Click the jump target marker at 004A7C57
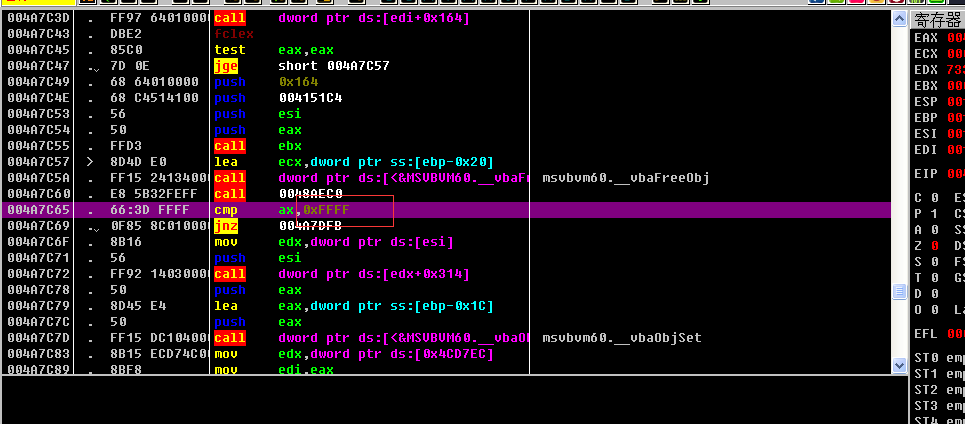The image size is (965, 424). tap(90, 162)
